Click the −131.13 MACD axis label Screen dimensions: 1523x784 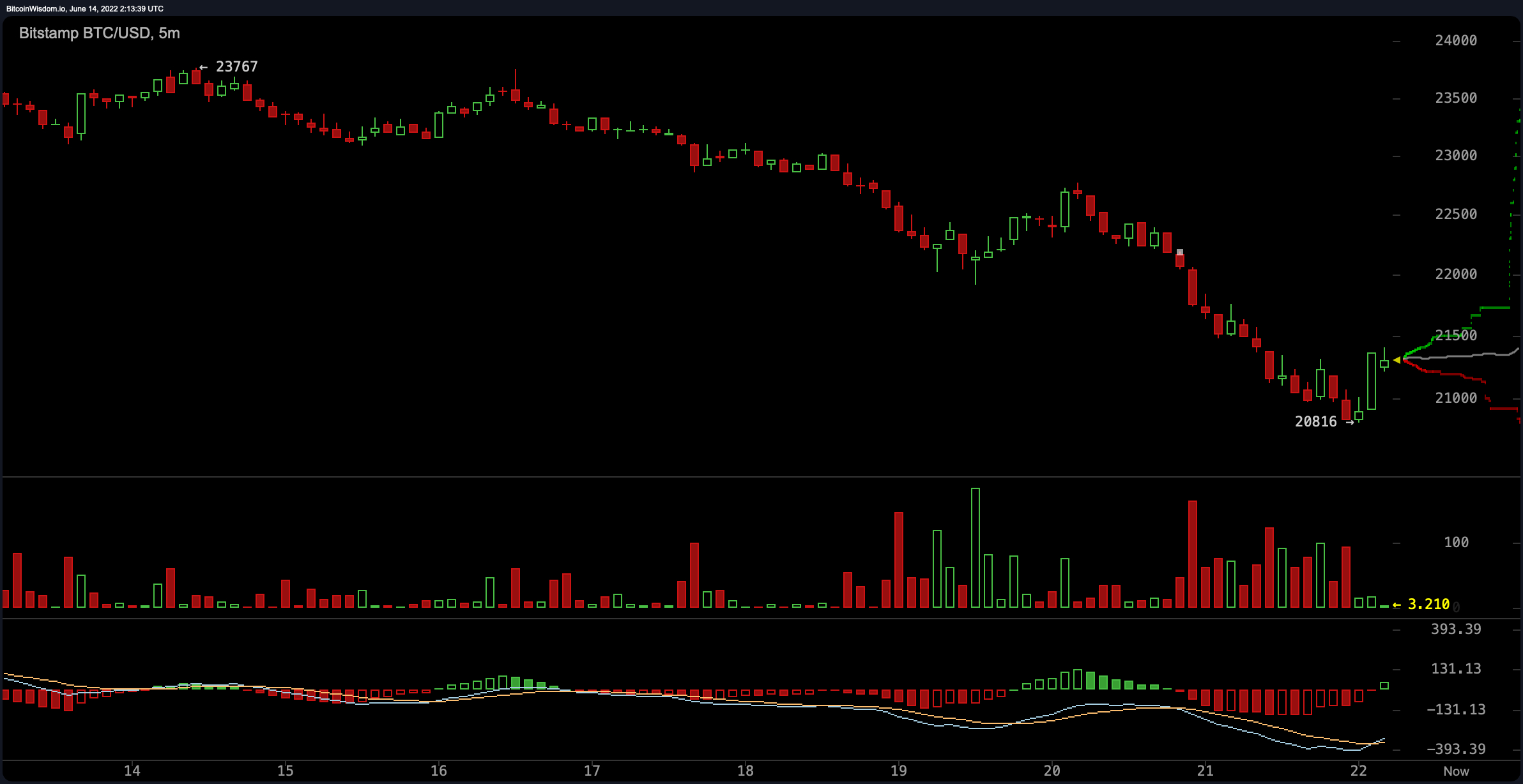(1456, 710)
